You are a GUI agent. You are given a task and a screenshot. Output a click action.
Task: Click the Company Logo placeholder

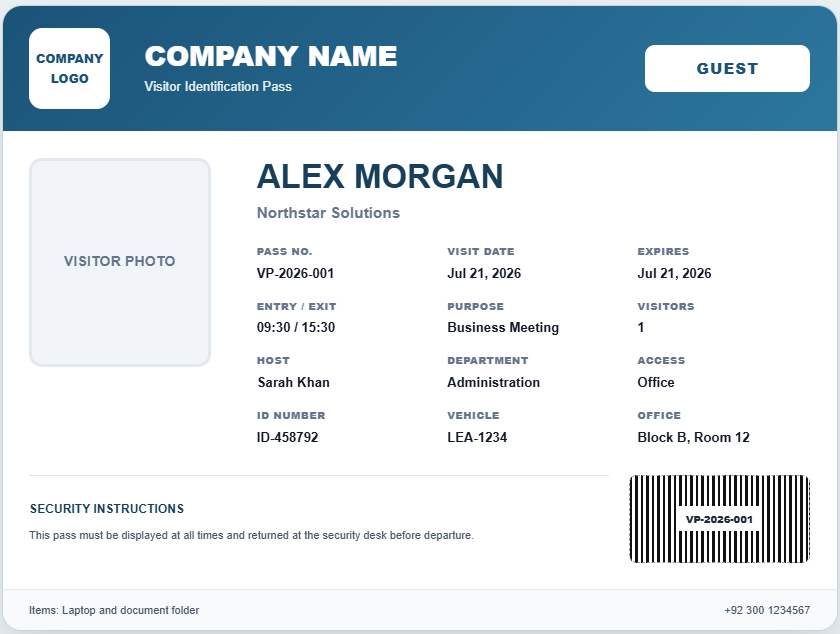point(70,69)
